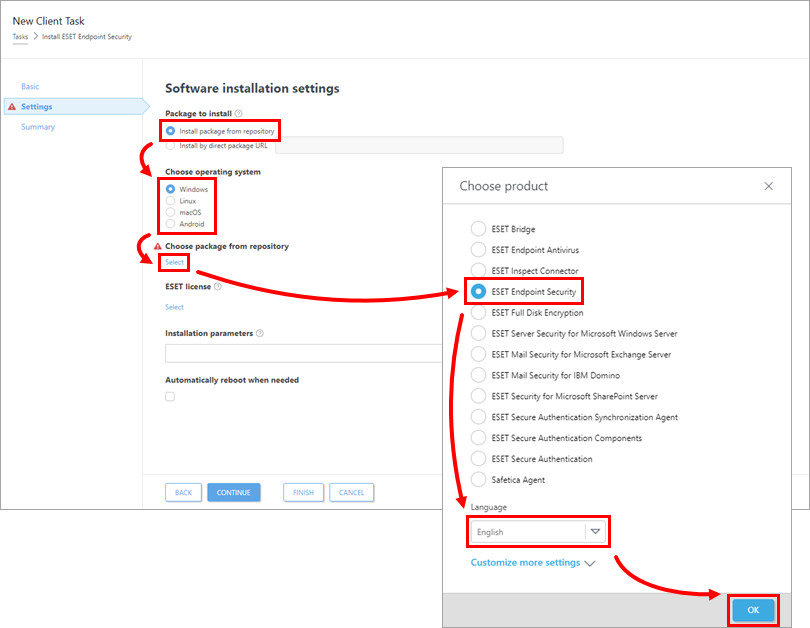Viewport: 810px width, 628px height.
Task: Select Install package from repository option
Action: point(170,131)
